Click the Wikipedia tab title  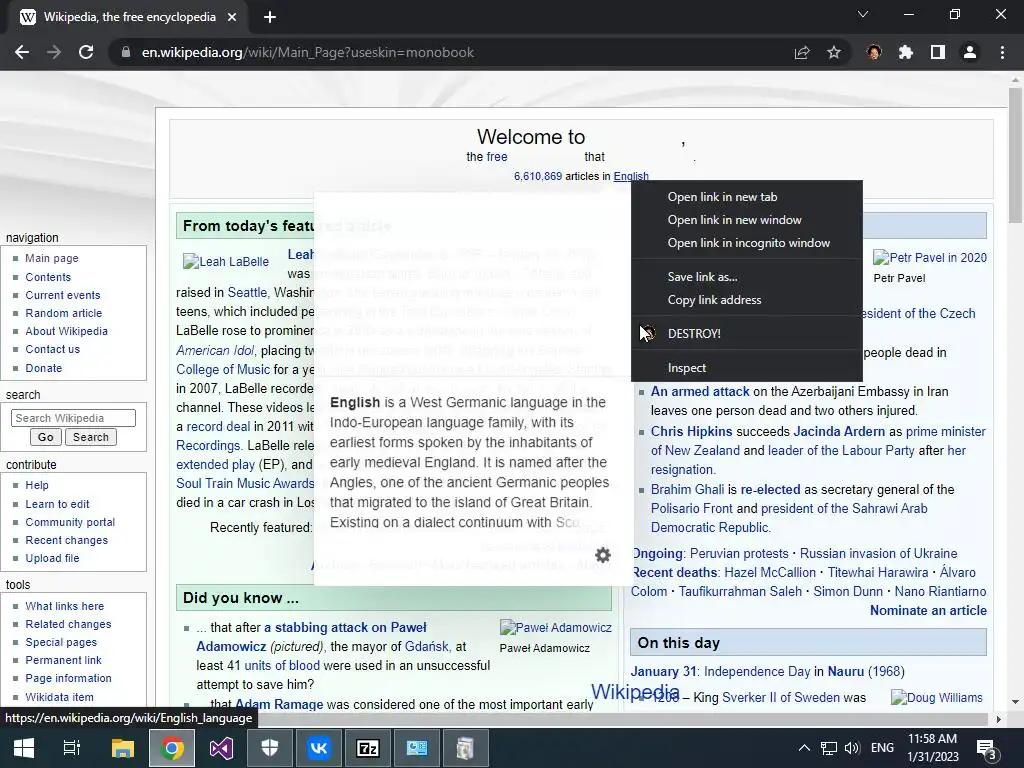(x=130, y=17)
